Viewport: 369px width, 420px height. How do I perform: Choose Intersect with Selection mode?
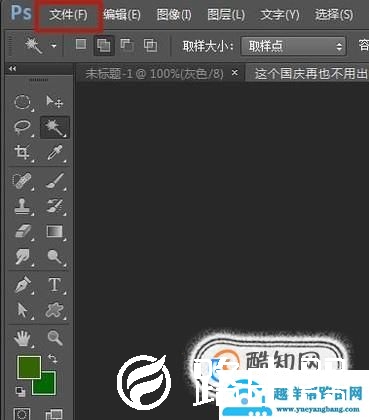(x=150, y=45)
